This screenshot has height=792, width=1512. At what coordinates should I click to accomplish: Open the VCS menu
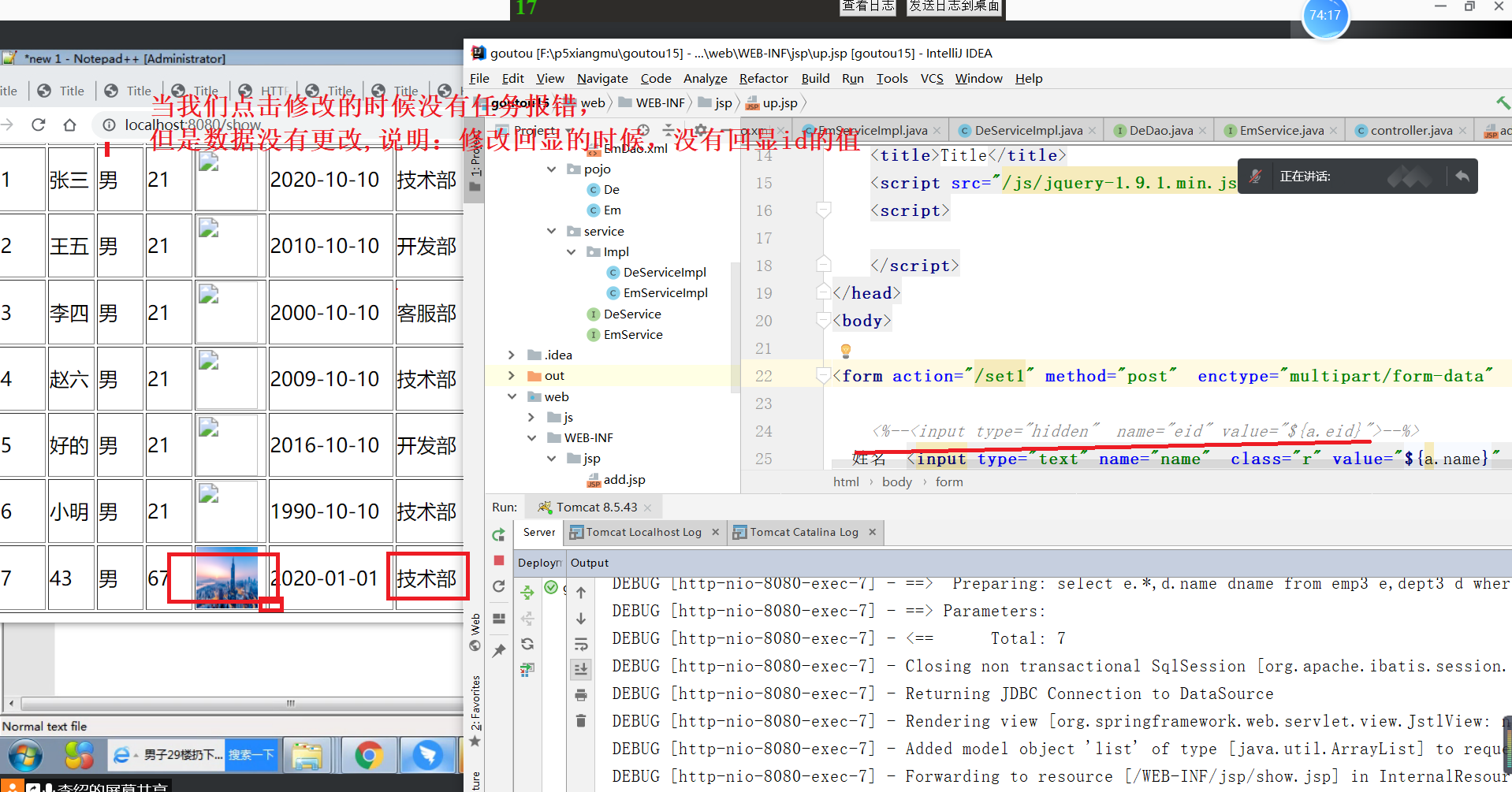932,79
